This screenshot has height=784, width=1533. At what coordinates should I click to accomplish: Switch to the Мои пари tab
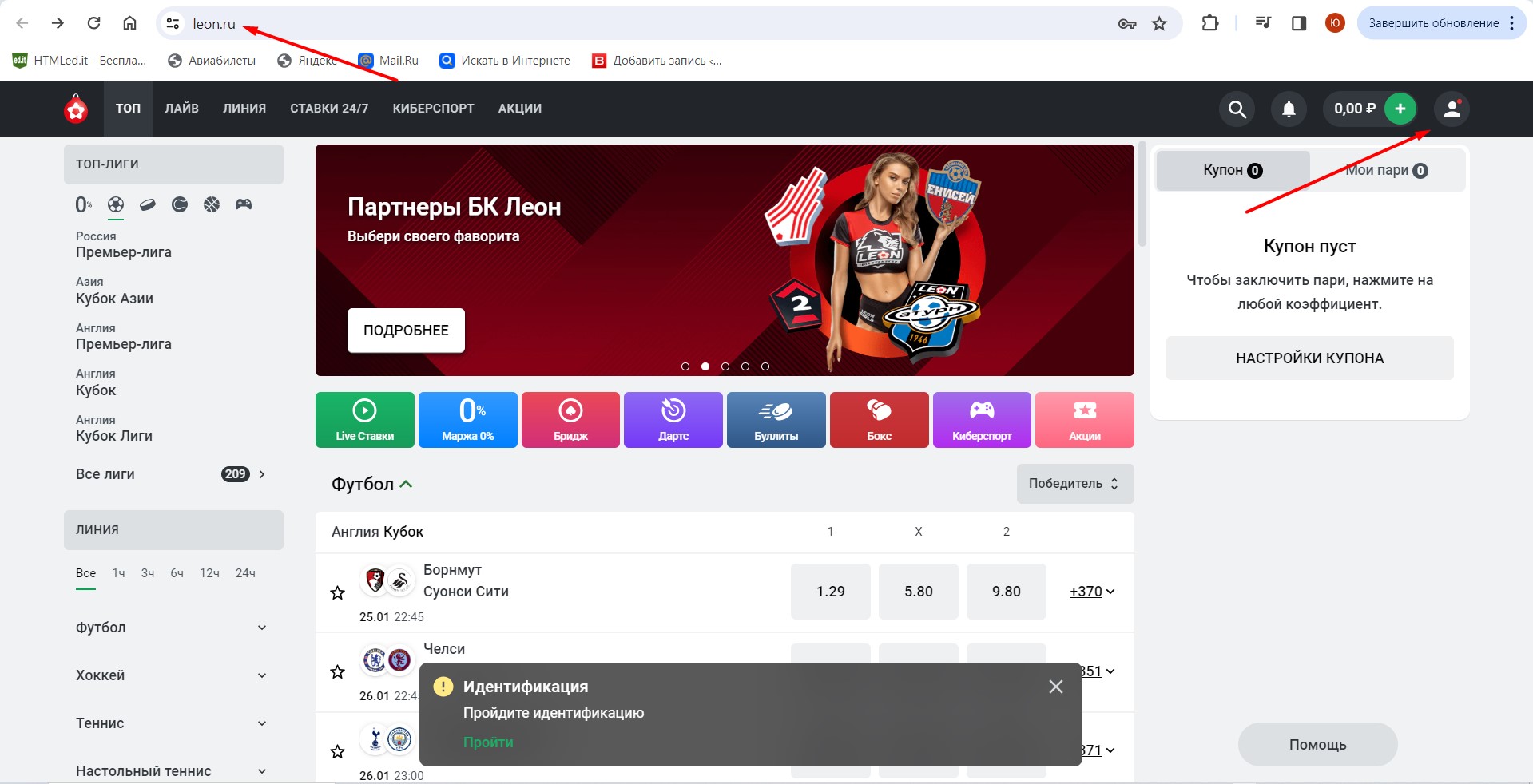click(1386, 170)
